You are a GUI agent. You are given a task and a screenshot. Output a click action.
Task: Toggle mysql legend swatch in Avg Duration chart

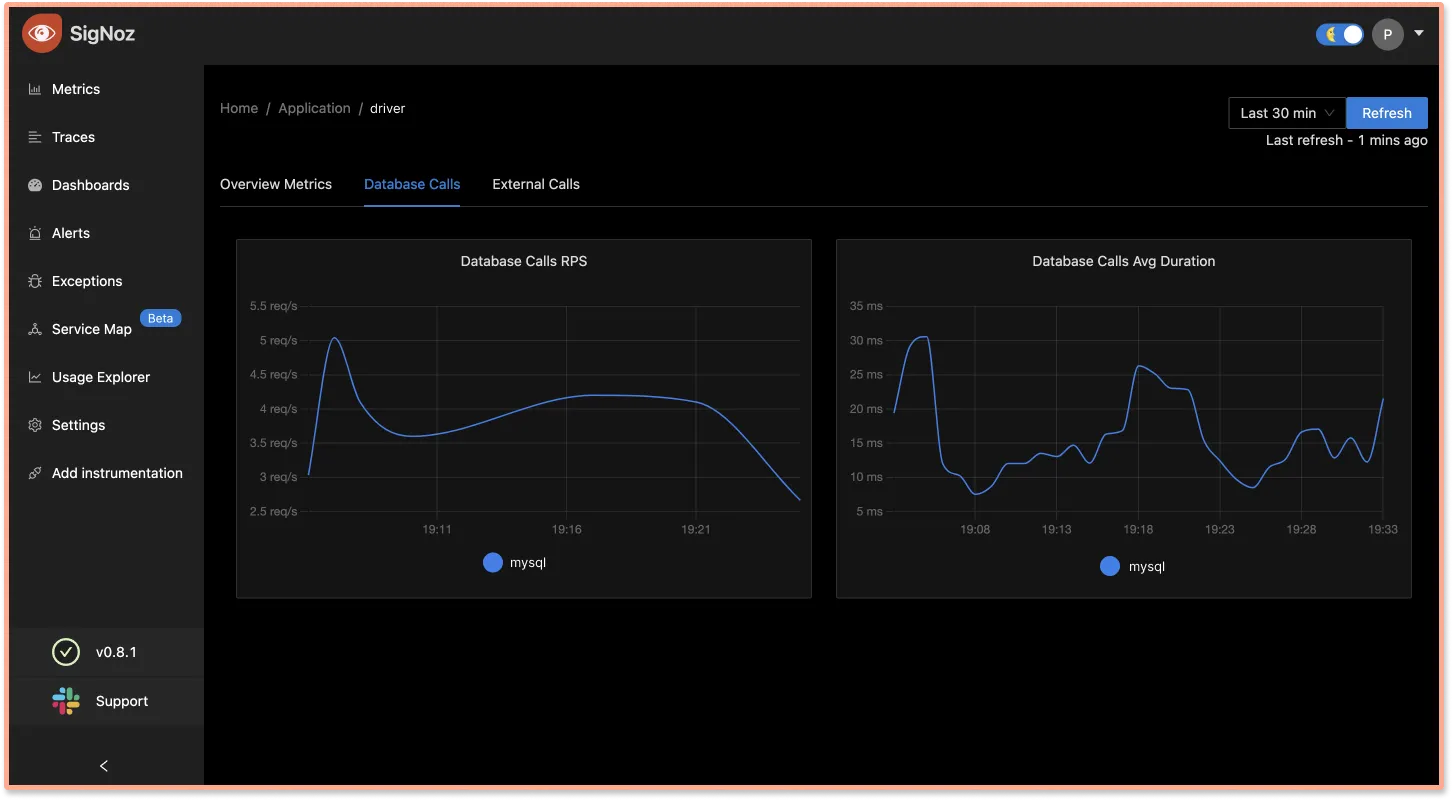click(x=1109, y=566)
